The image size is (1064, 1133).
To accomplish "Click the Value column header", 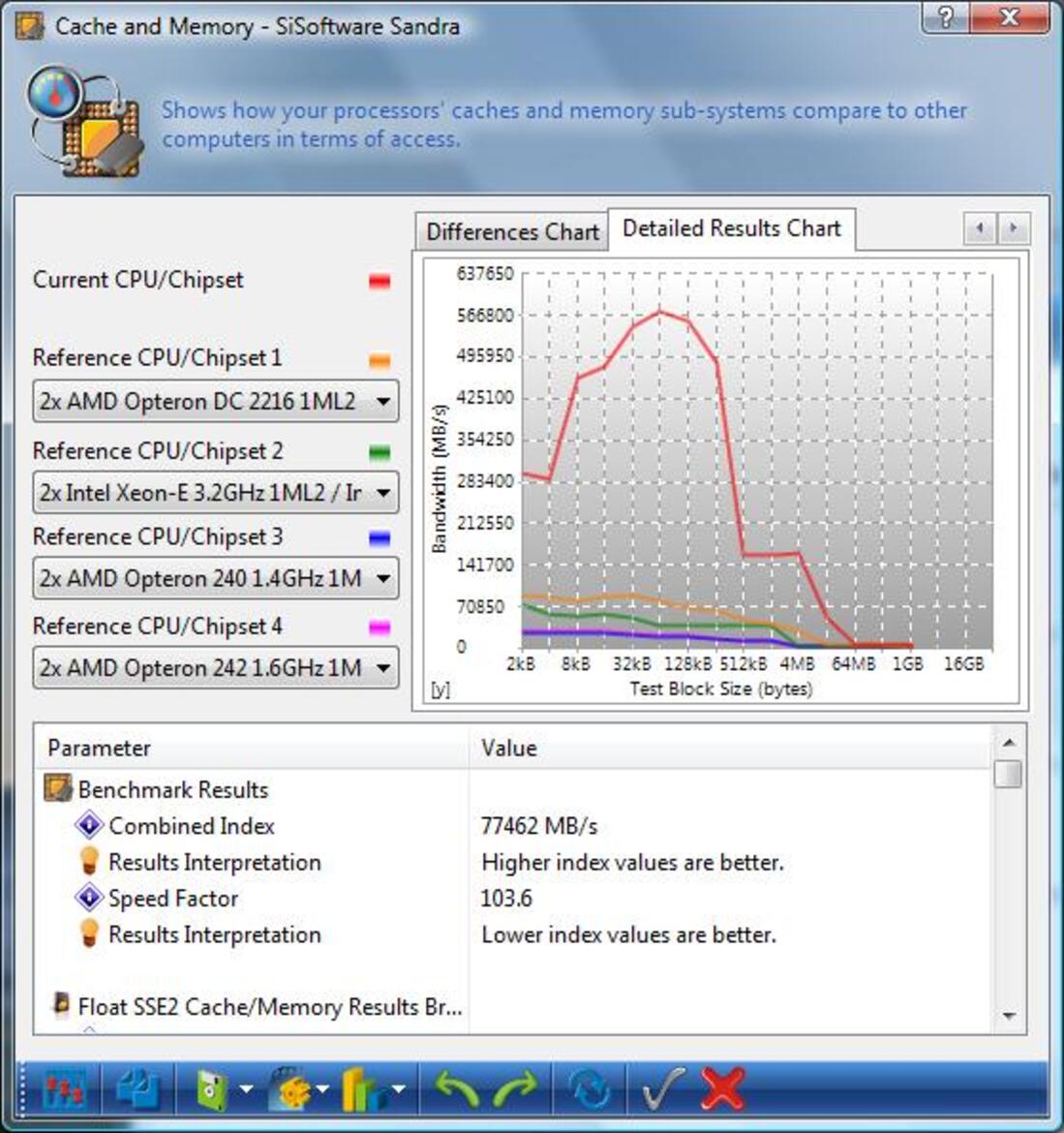I will (x=730, y=749).
